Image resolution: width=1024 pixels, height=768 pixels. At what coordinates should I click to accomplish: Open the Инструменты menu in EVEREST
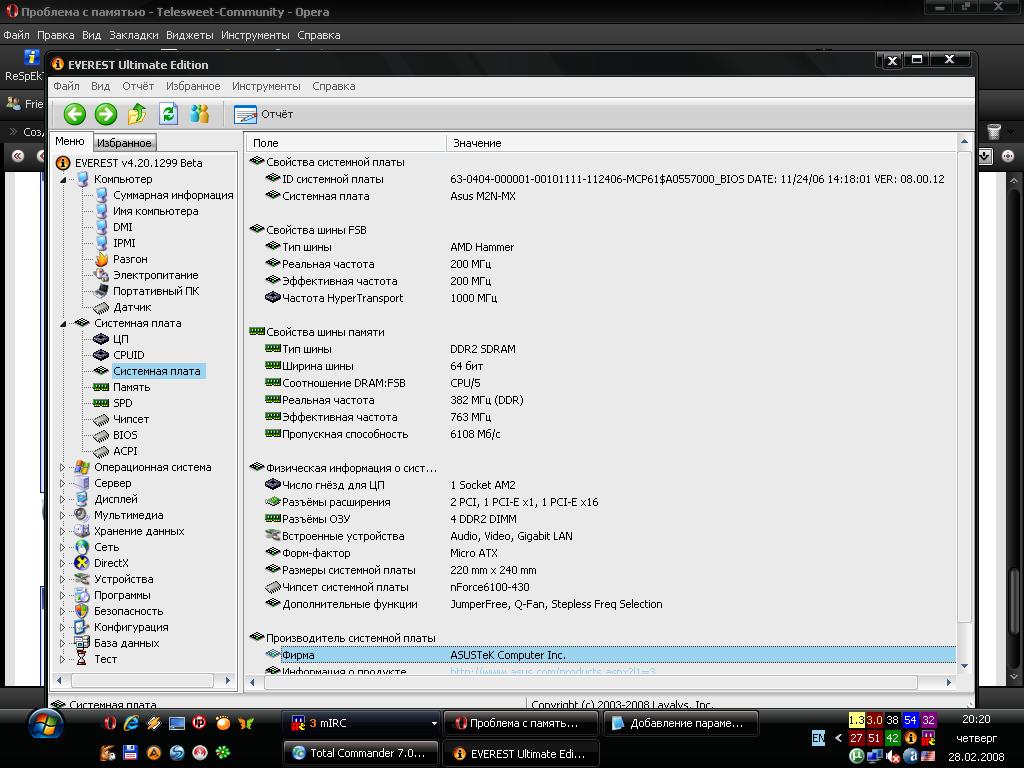[x=266, y=86]
